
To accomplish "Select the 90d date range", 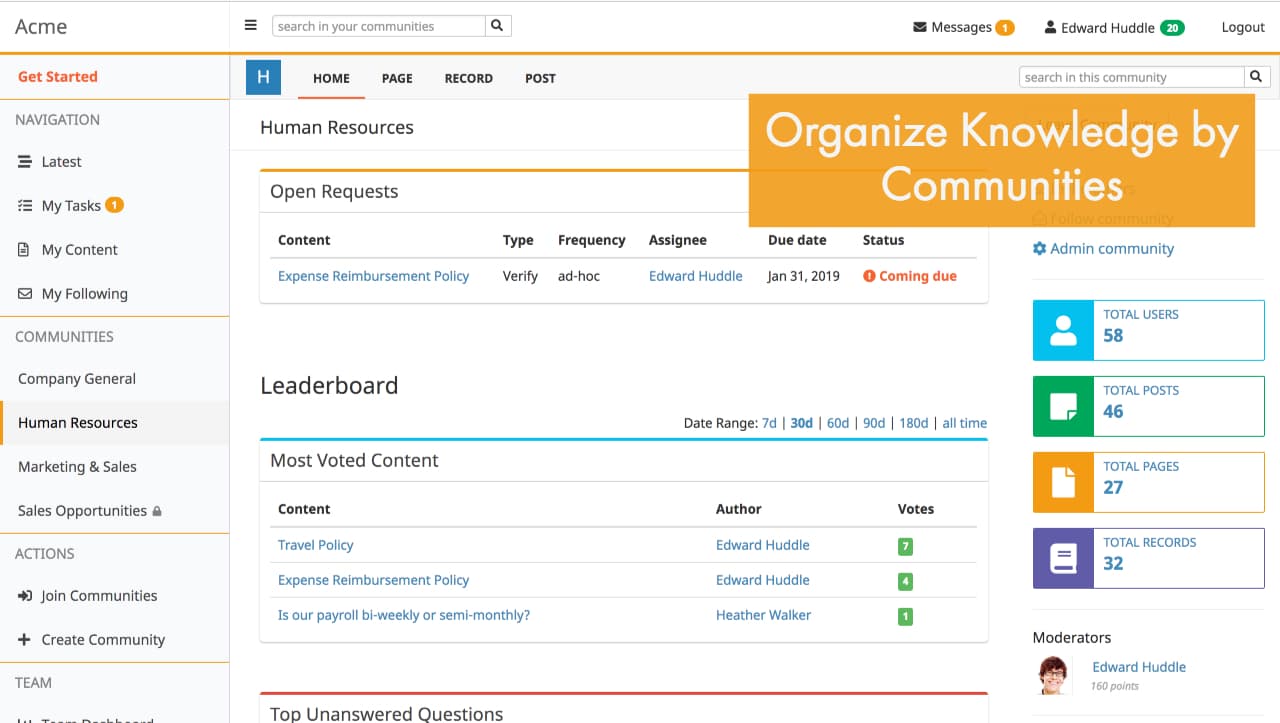I will pos(874,423).
